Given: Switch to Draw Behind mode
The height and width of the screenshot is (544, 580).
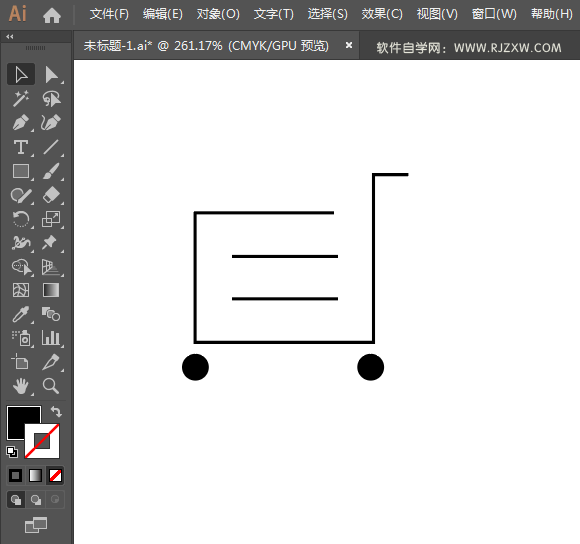Looking at the screenshot, I should pyautogui.click(x=36, y=500).
